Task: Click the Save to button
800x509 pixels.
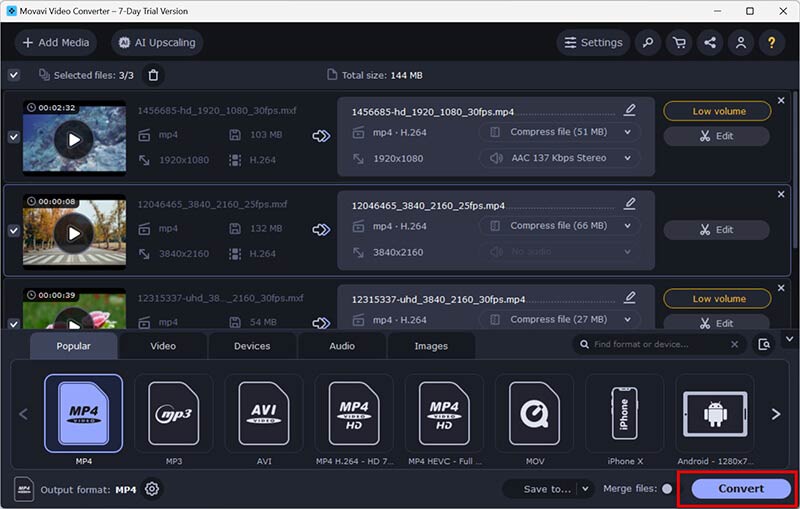Action: (546, 489)
